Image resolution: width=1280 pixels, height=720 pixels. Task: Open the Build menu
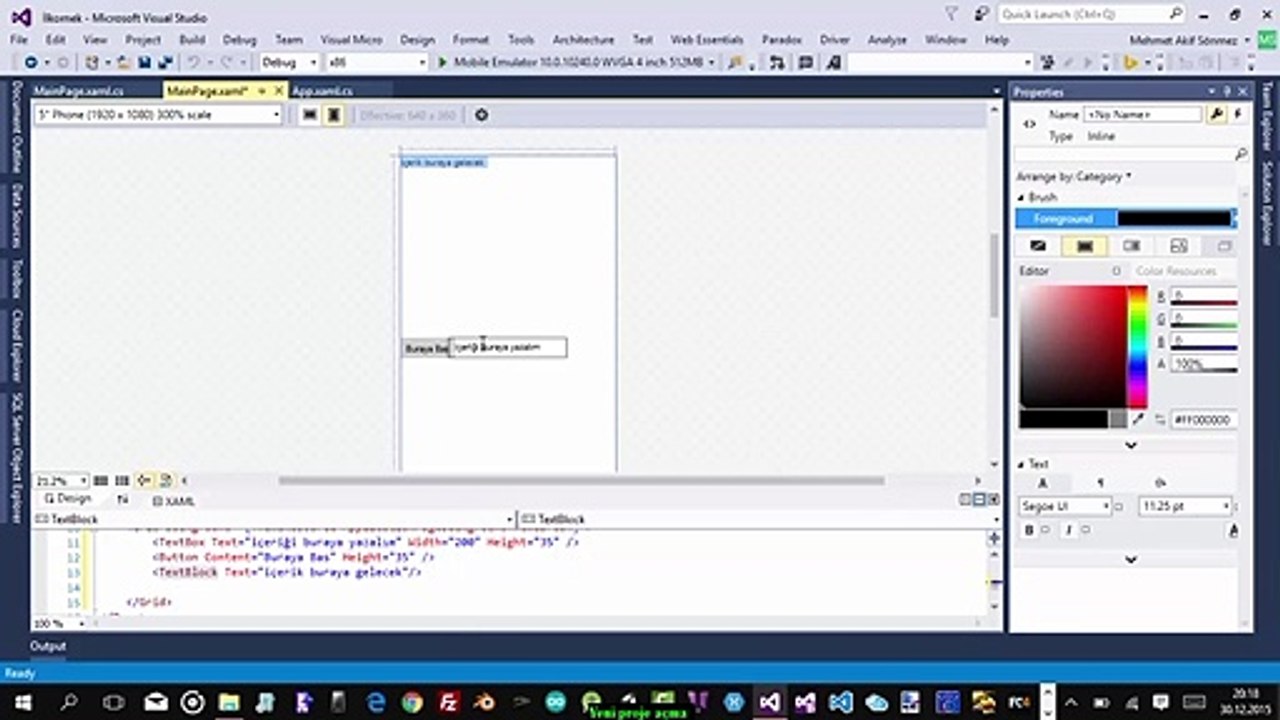[x=192, y=39]
